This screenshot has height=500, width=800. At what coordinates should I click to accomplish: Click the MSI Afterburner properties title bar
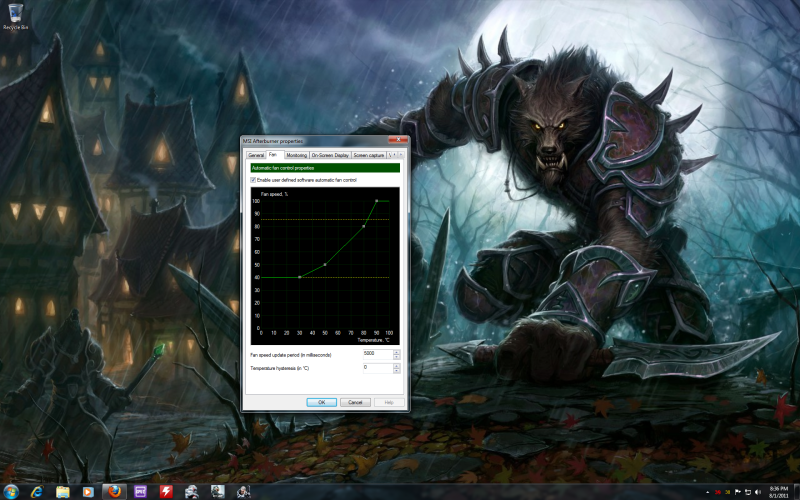315,141
